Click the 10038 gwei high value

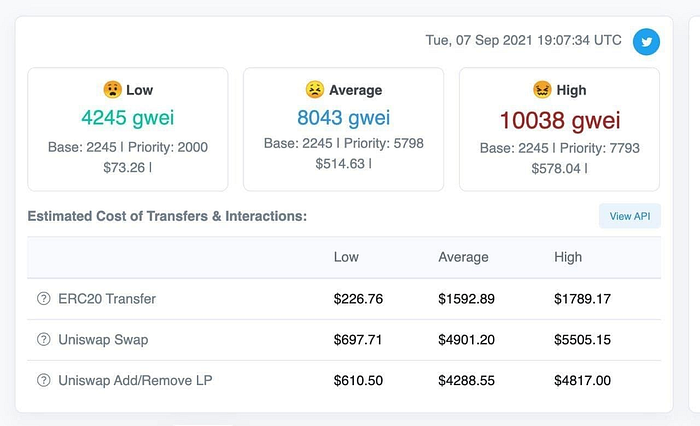[x=560, y=120]
